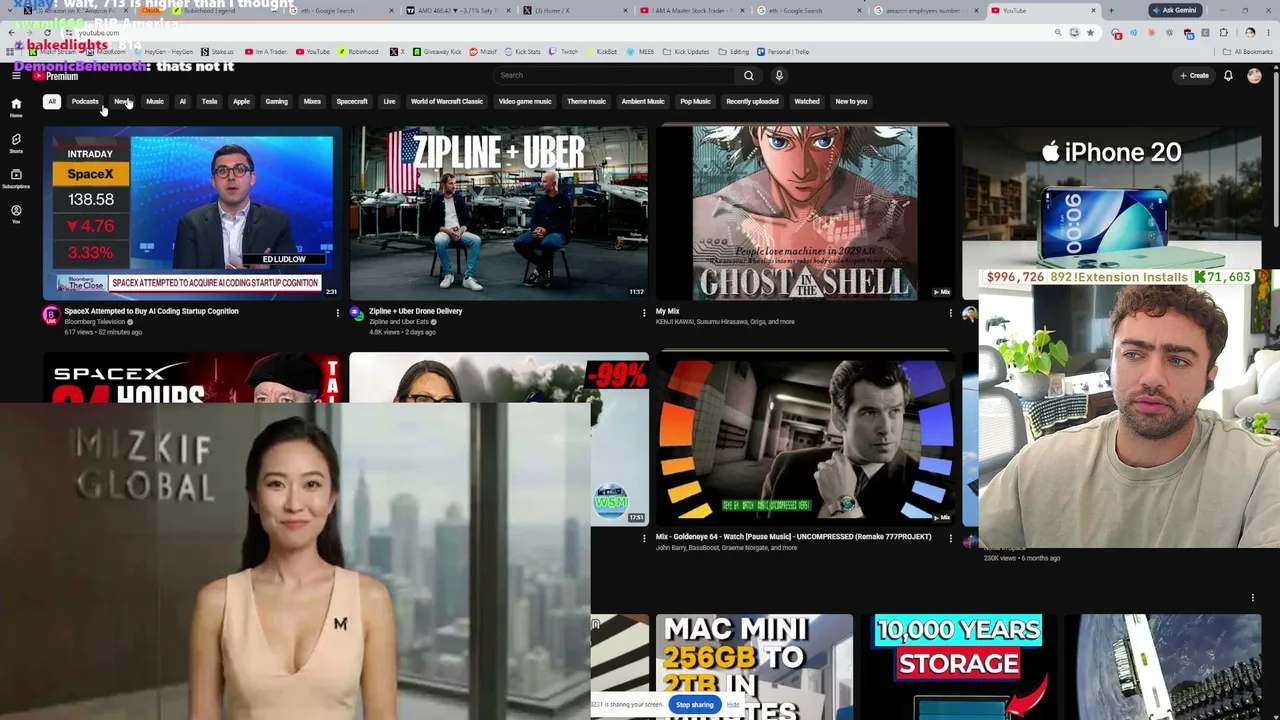The width and height of the screenshot is (1280, 720).
Task: Choose the Gaming filter chip
Action: [276, 101]
